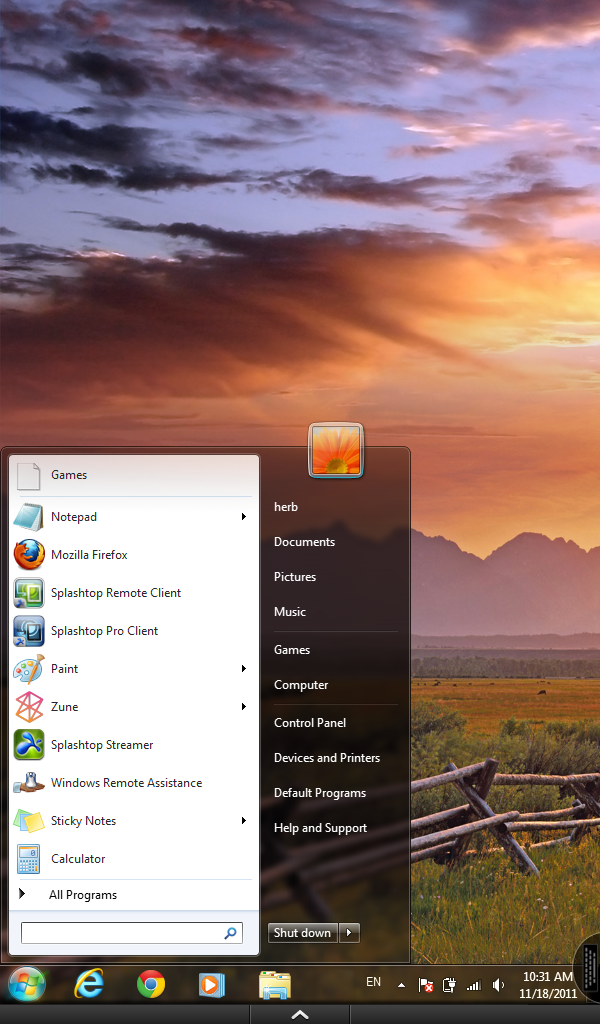The width and height of the screenshot is (600, 1024).
Task: Launch Splashtop Remote Client
Action: tap(115, 593)
